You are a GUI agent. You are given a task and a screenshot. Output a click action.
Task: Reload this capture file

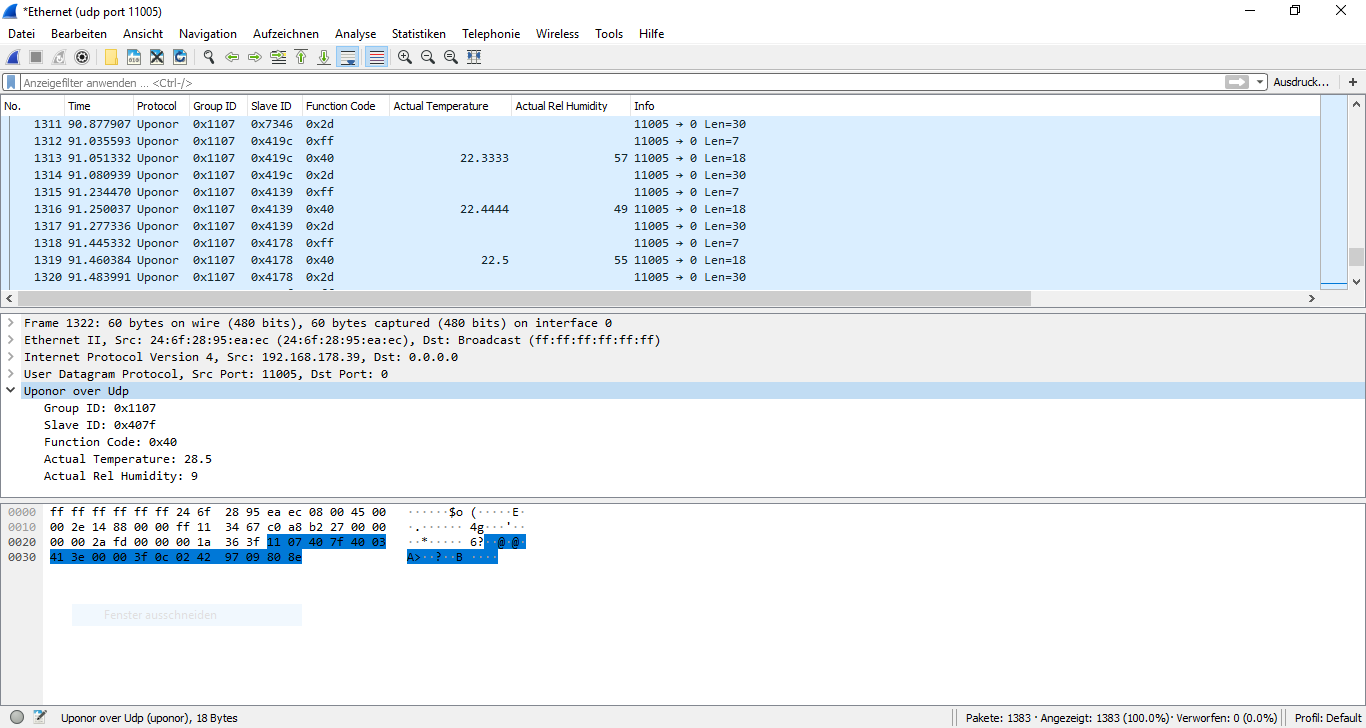pos(180,57)
